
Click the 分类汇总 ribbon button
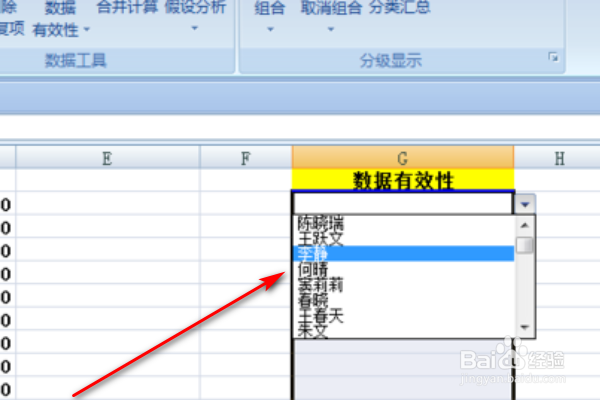point(399,7)
